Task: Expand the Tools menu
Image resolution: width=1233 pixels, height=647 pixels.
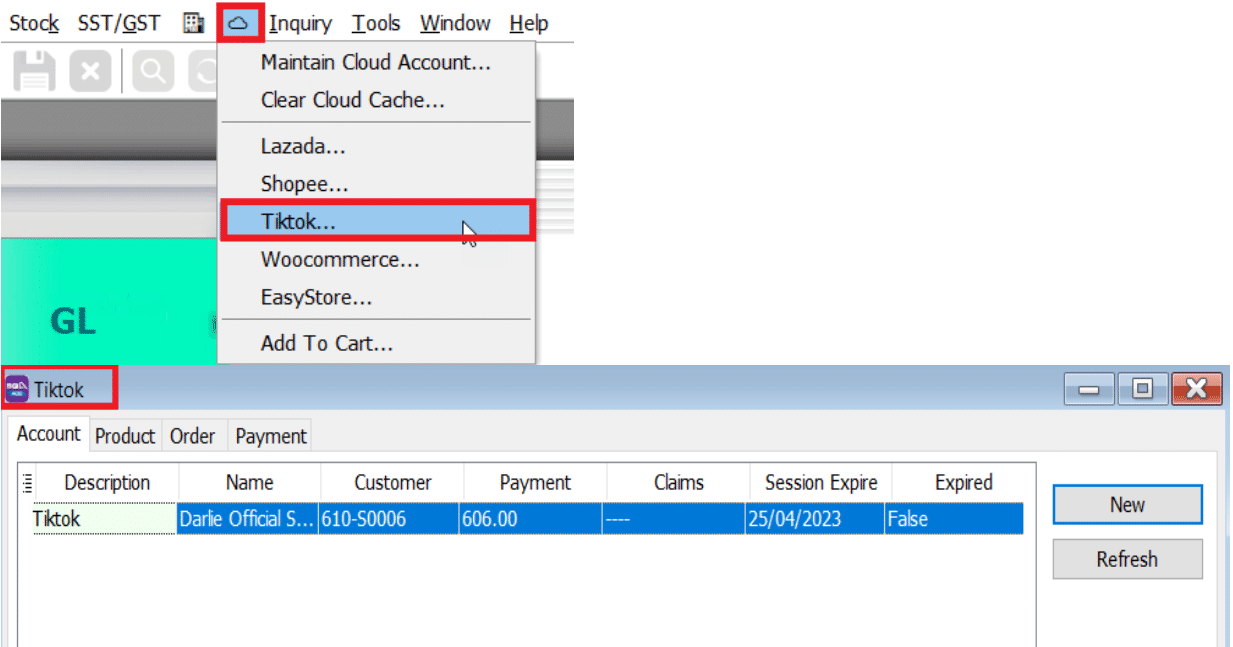Action: [376, 23]
